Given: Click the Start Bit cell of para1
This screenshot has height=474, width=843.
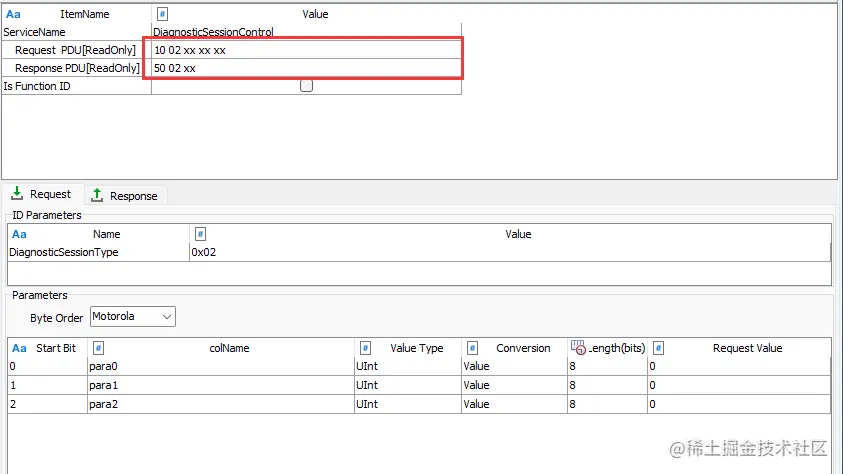Looking at the screenshot, I should click(x=47, y=385).
